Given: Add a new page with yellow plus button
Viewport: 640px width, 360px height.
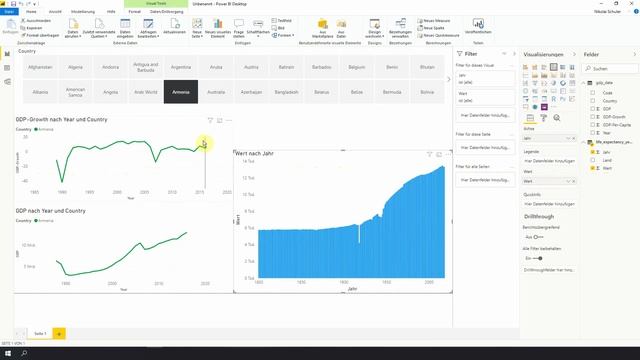Looking at the screenshot, I should point(59,334).
